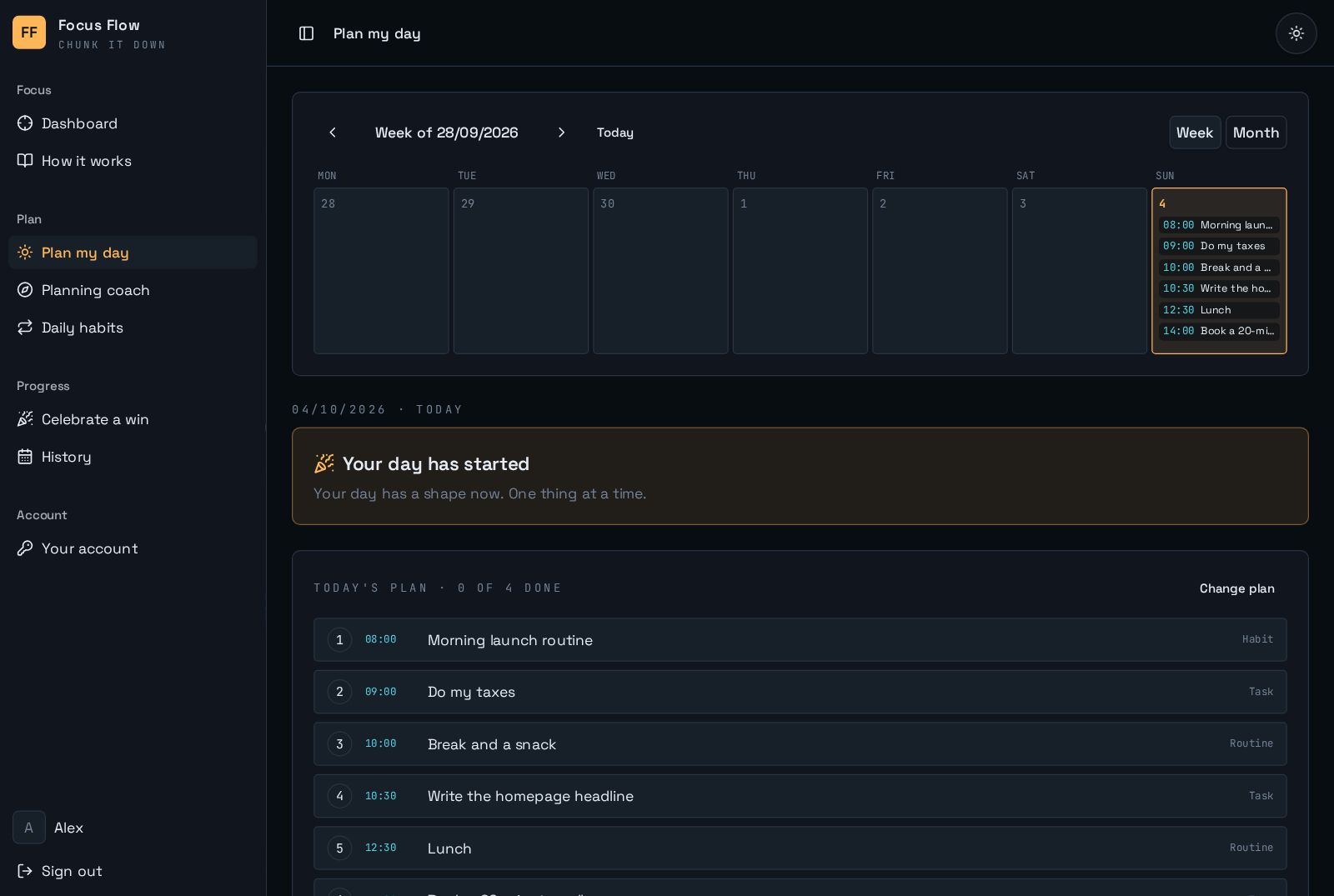Switch theme with the sun icon
Screen dimensions: 1334x896
click(x=1296, y=33)
